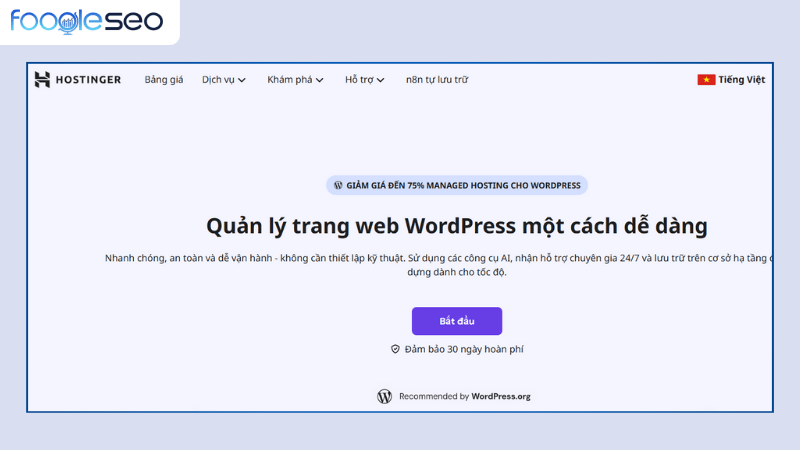Click the chevron next to Khám phá

tap(319, 80)
